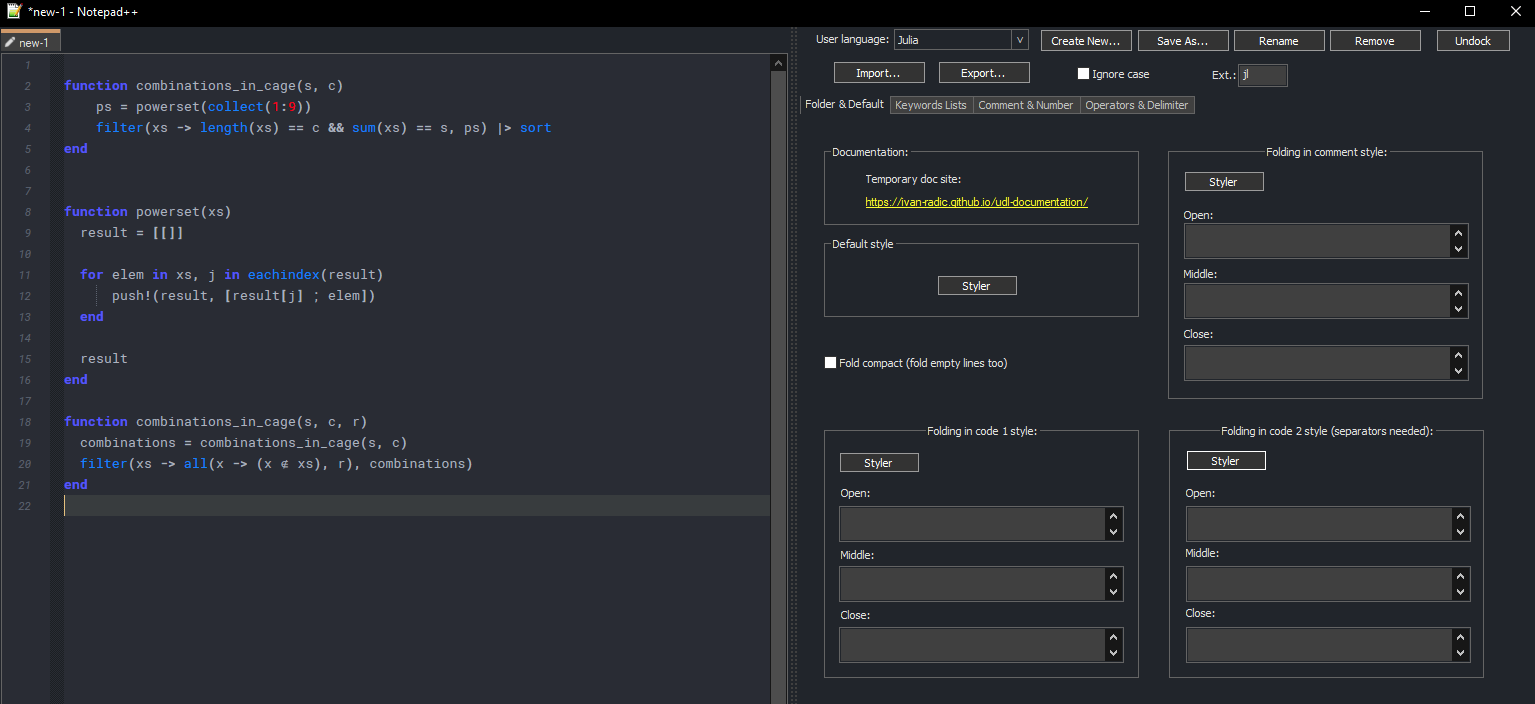Switch to the Folder & Default tab
The image size is (1535, 704).
point(845,104)
